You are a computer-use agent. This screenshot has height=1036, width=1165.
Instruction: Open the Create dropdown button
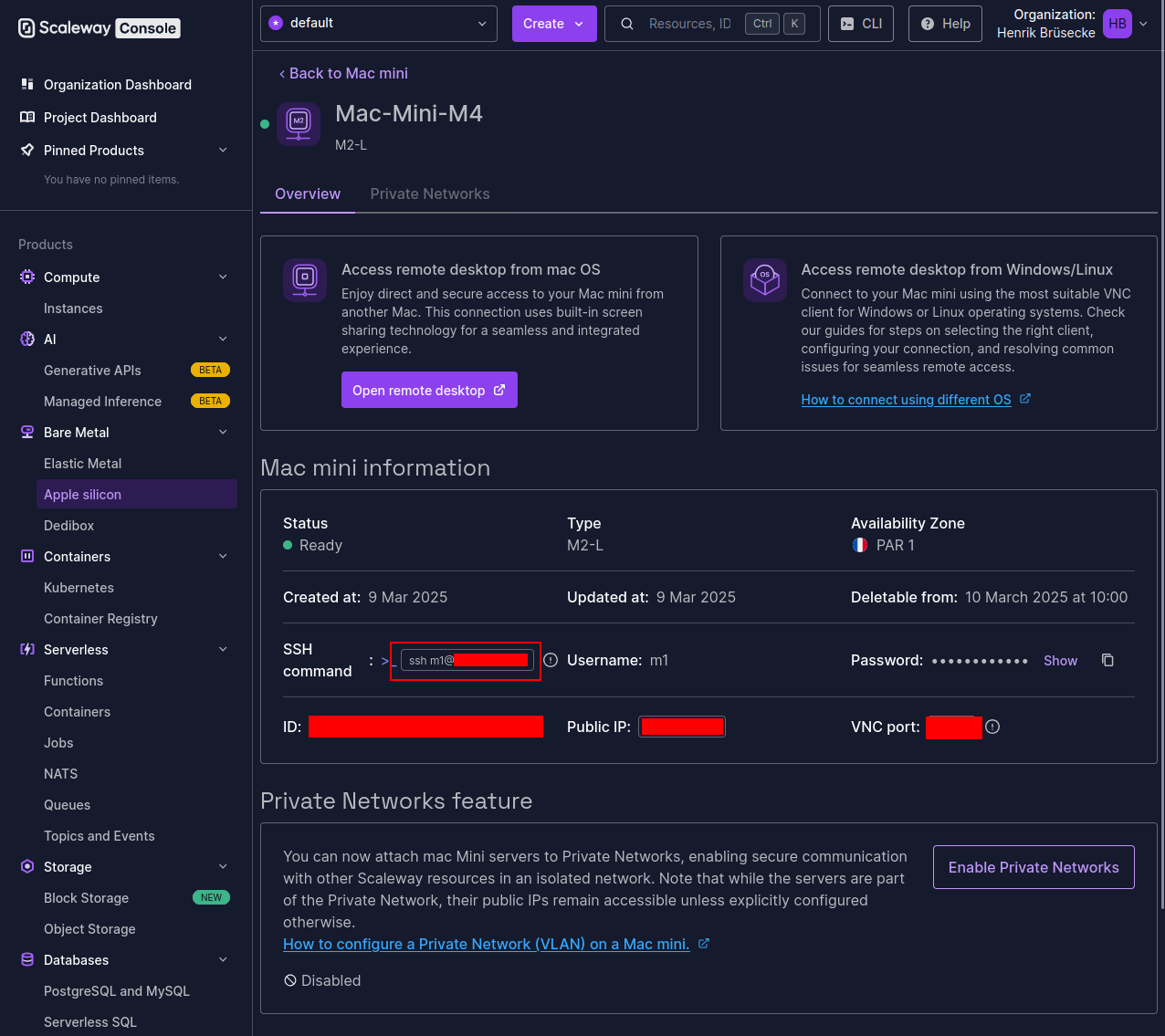coord(554,24)
